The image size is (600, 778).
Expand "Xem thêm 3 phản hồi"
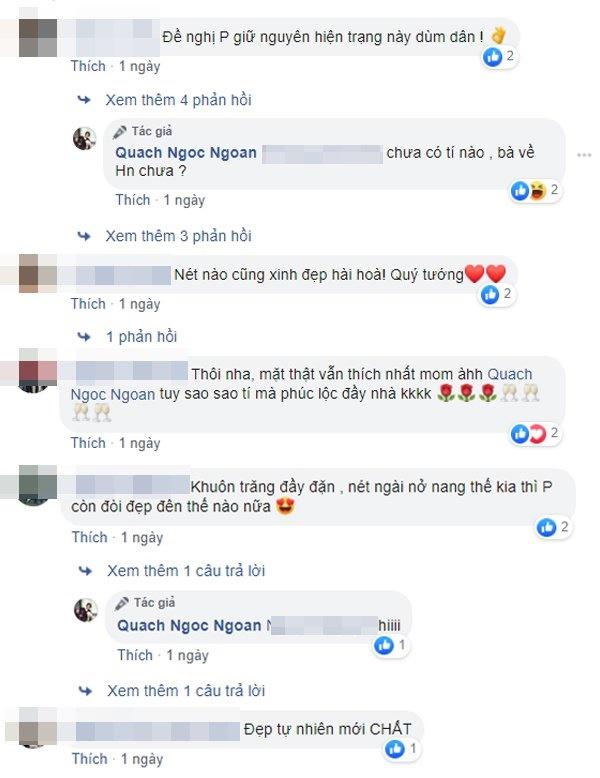(x=178, y=236)
